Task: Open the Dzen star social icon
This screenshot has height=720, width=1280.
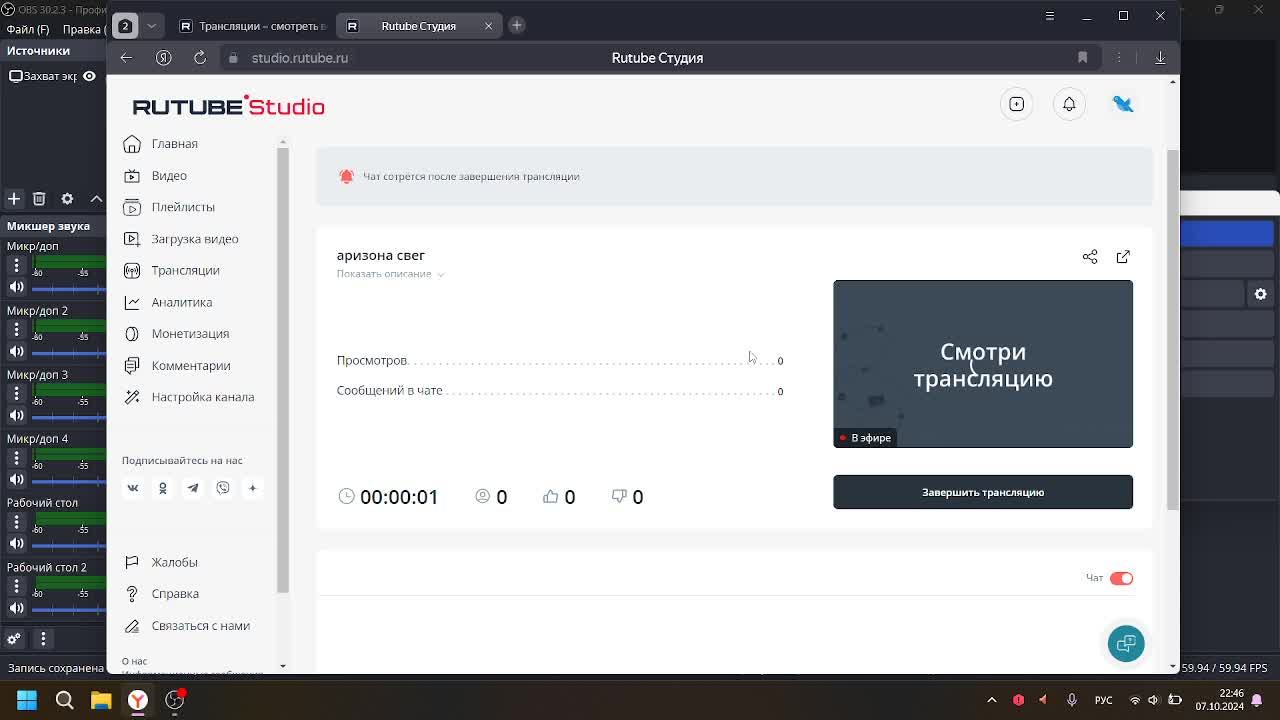Action: coord(253,488)
